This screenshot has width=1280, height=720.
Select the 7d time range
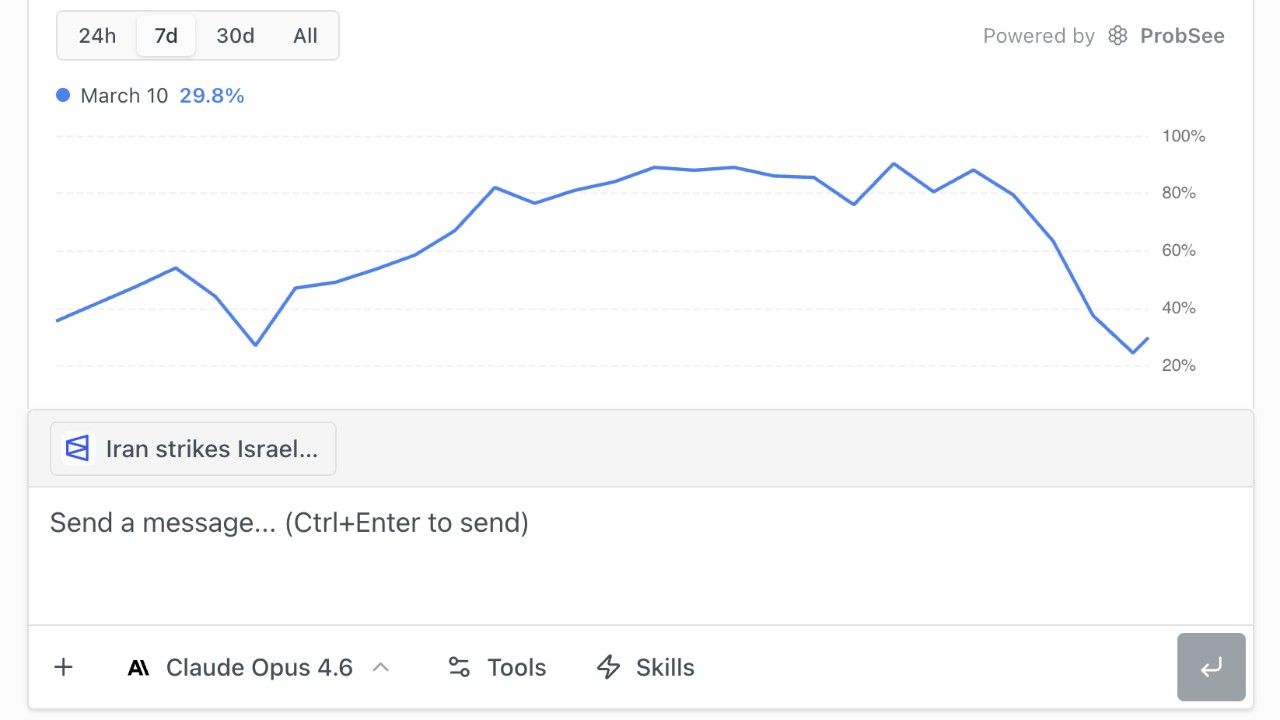[166, 36]
